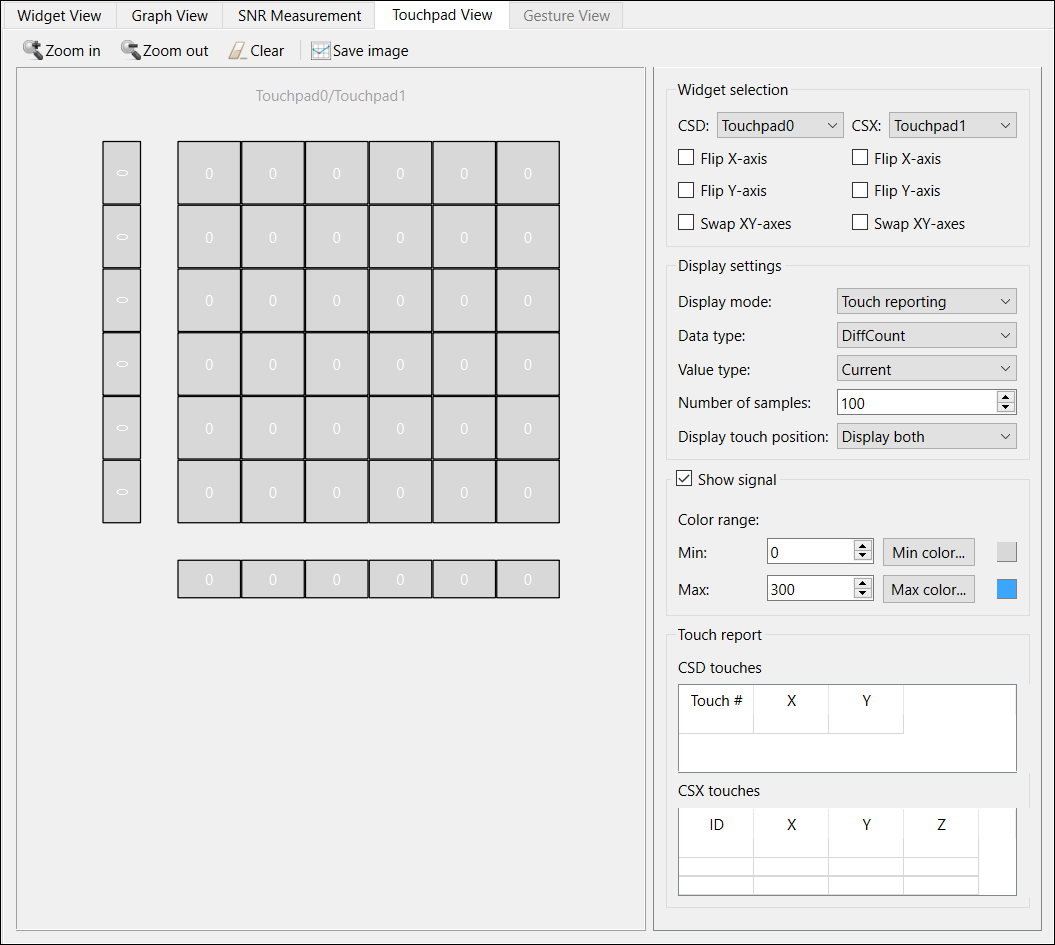Click the gray Min color swatch

(1007, 552)
